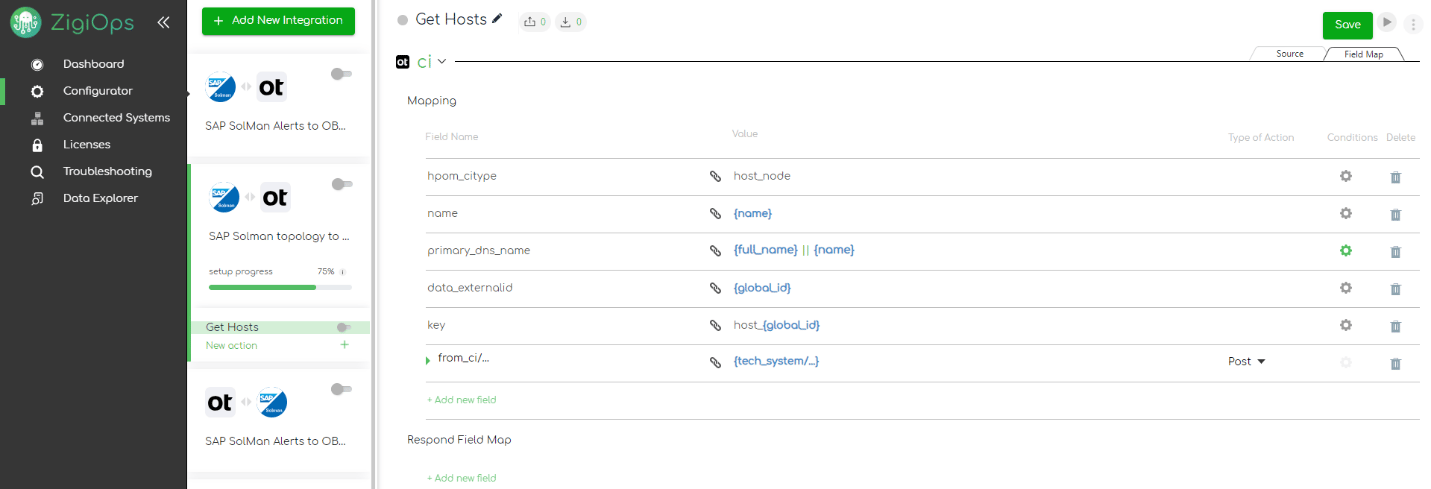Click upload counter badge showing 0
1431x489 pixels.
tap(536, 22)
